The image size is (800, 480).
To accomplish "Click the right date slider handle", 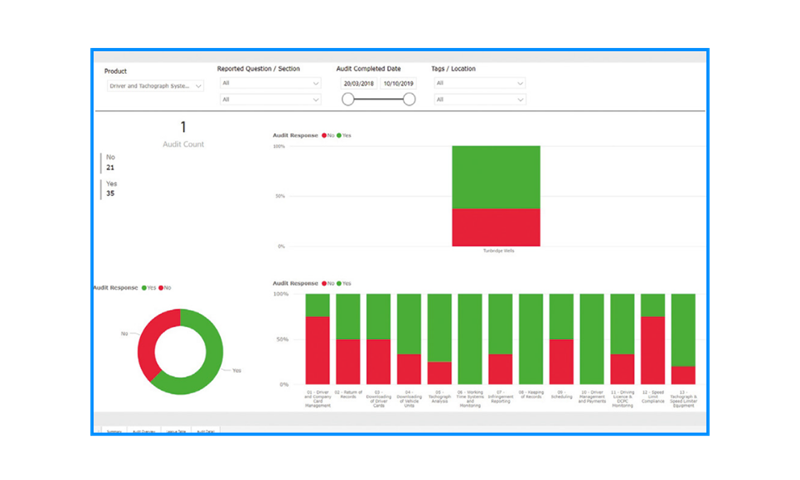I will 409,99.
